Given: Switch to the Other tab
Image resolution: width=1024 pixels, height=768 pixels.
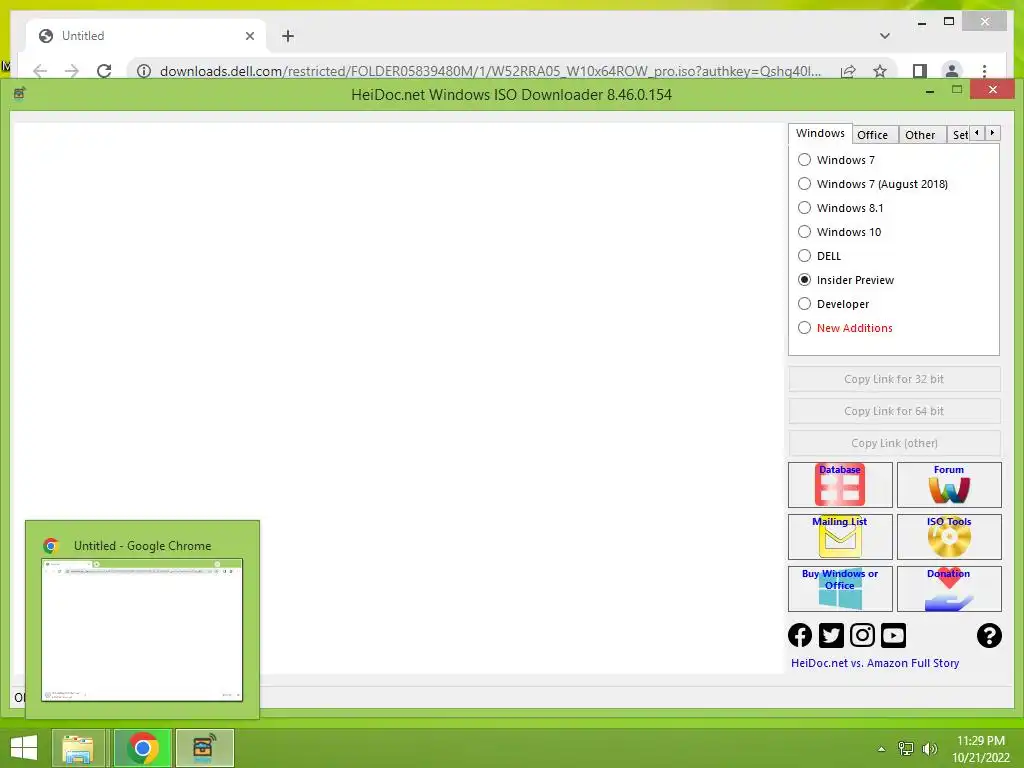Looking at the screenshot, I should tap(922, 135).
